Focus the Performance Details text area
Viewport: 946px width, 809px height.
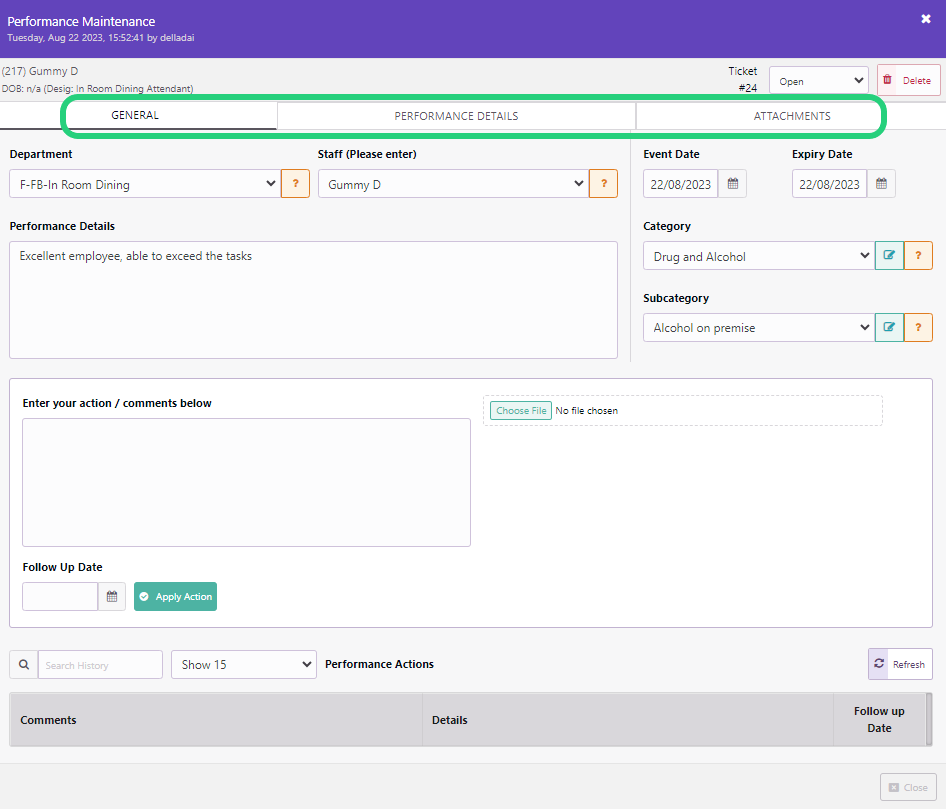pos(314,300)
